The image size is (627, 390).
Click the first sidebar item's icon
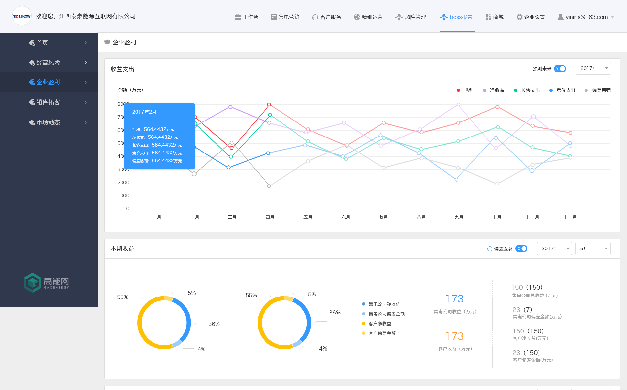[32, 42]
